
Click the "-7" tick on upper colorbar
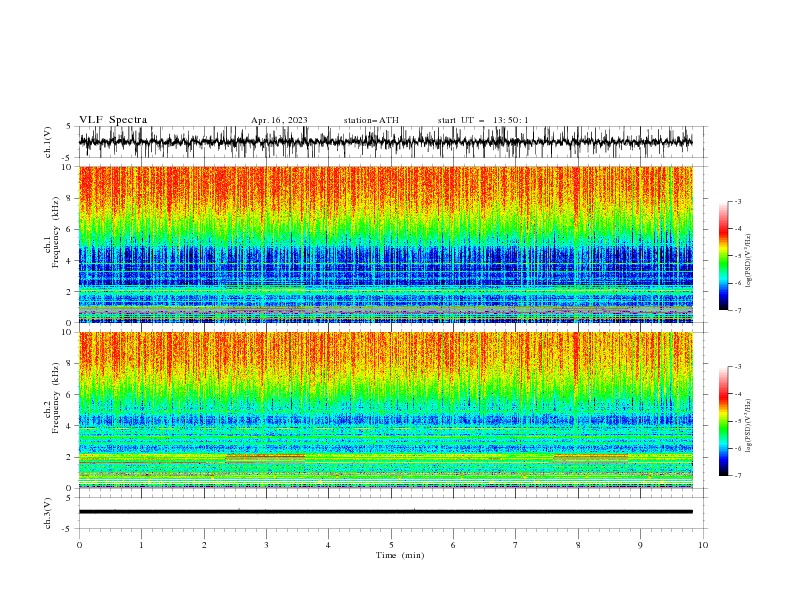point(737,310)
